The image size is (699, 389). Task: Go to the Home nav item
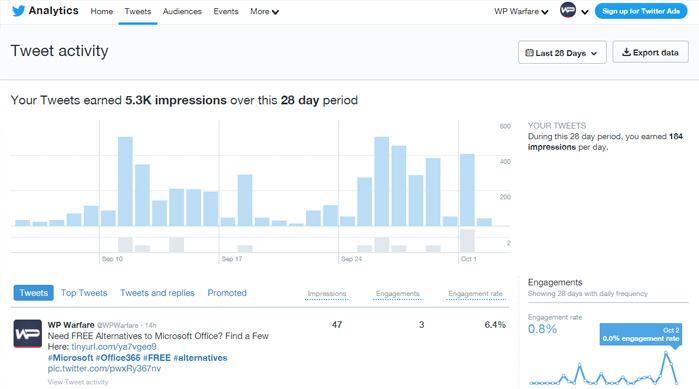[102, 12]
